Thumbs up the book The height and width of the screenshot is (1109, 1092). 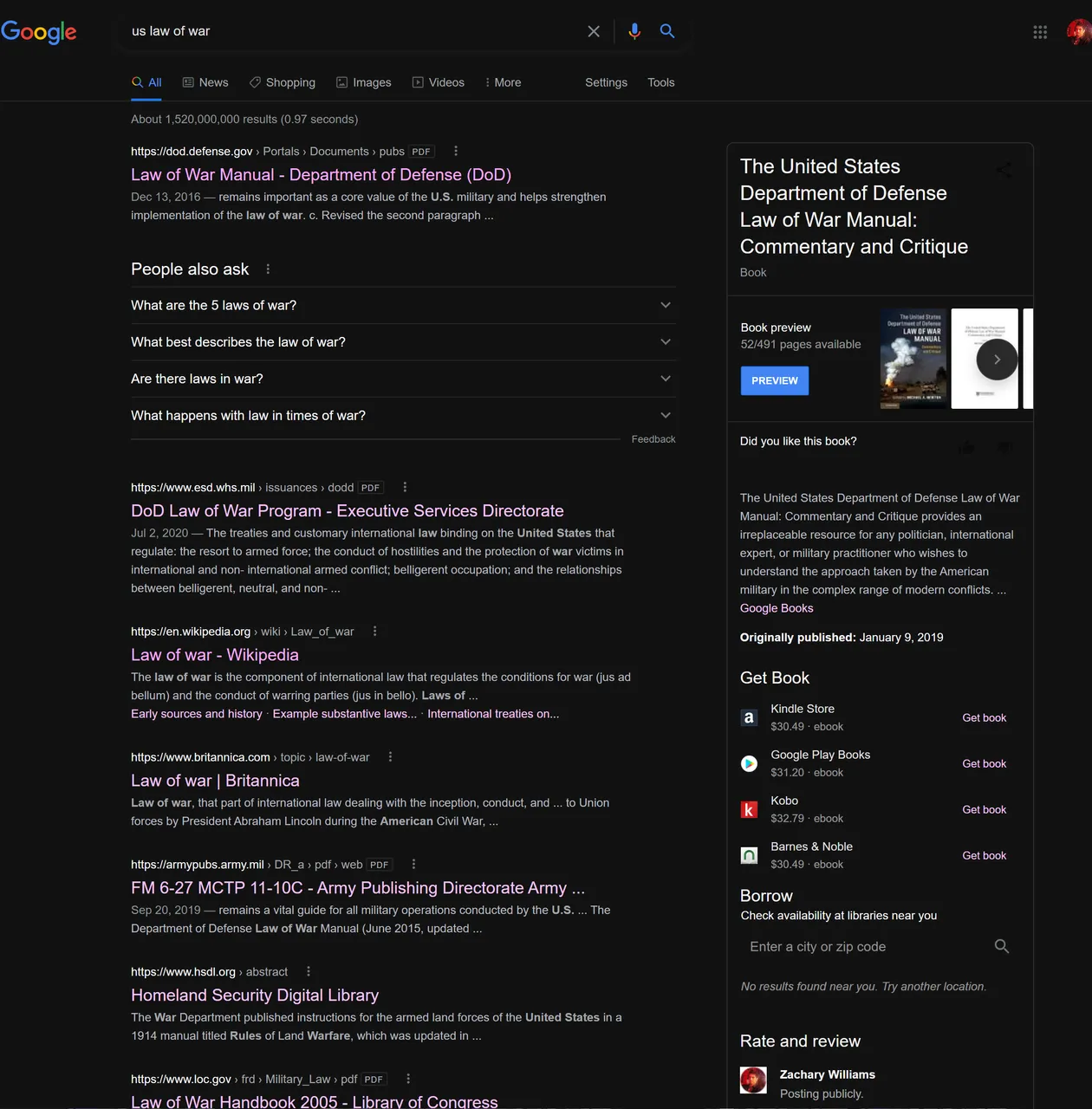click(x=966, y=448)
